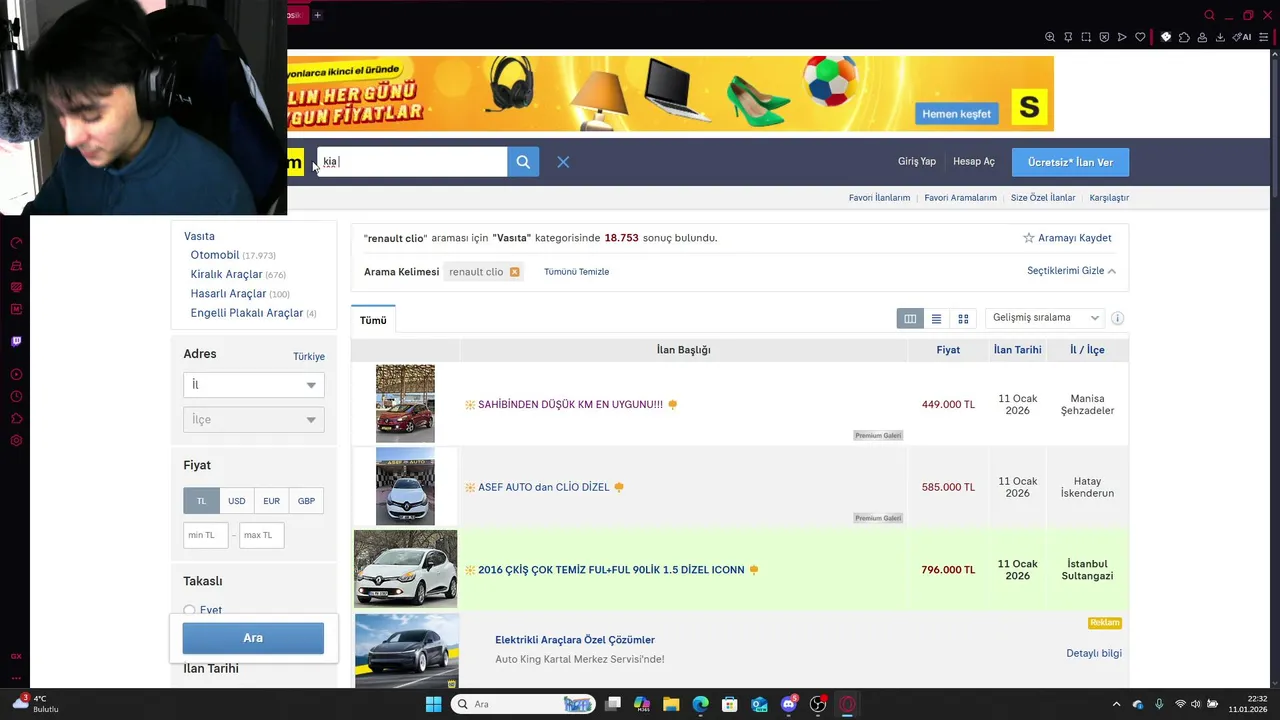Image resolution: width=1280 pixels, height=720 pixels.
Task: Select TL currency toggle
Action: 201,501
